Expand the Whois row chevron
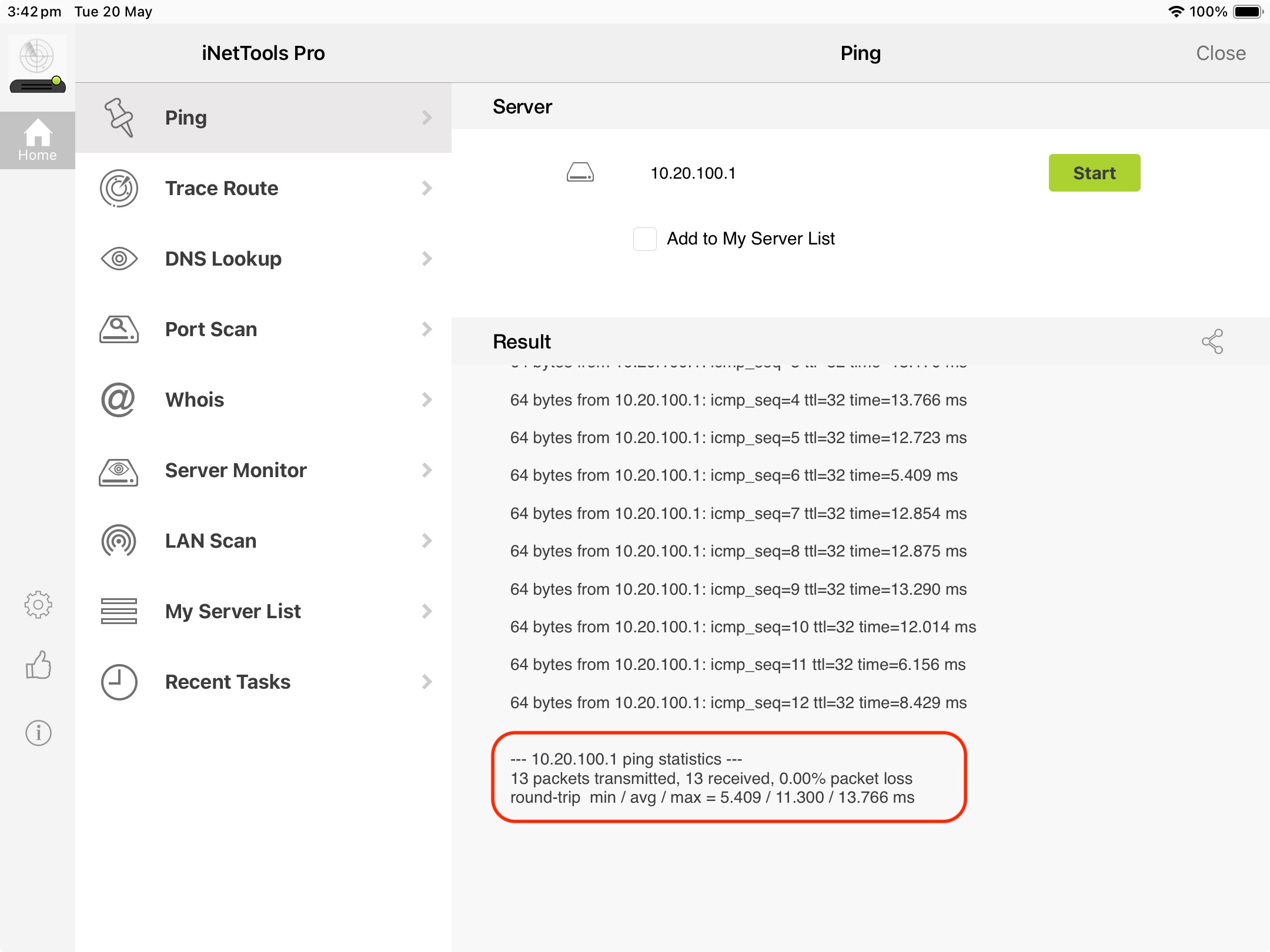 click(x=427, y=400)
